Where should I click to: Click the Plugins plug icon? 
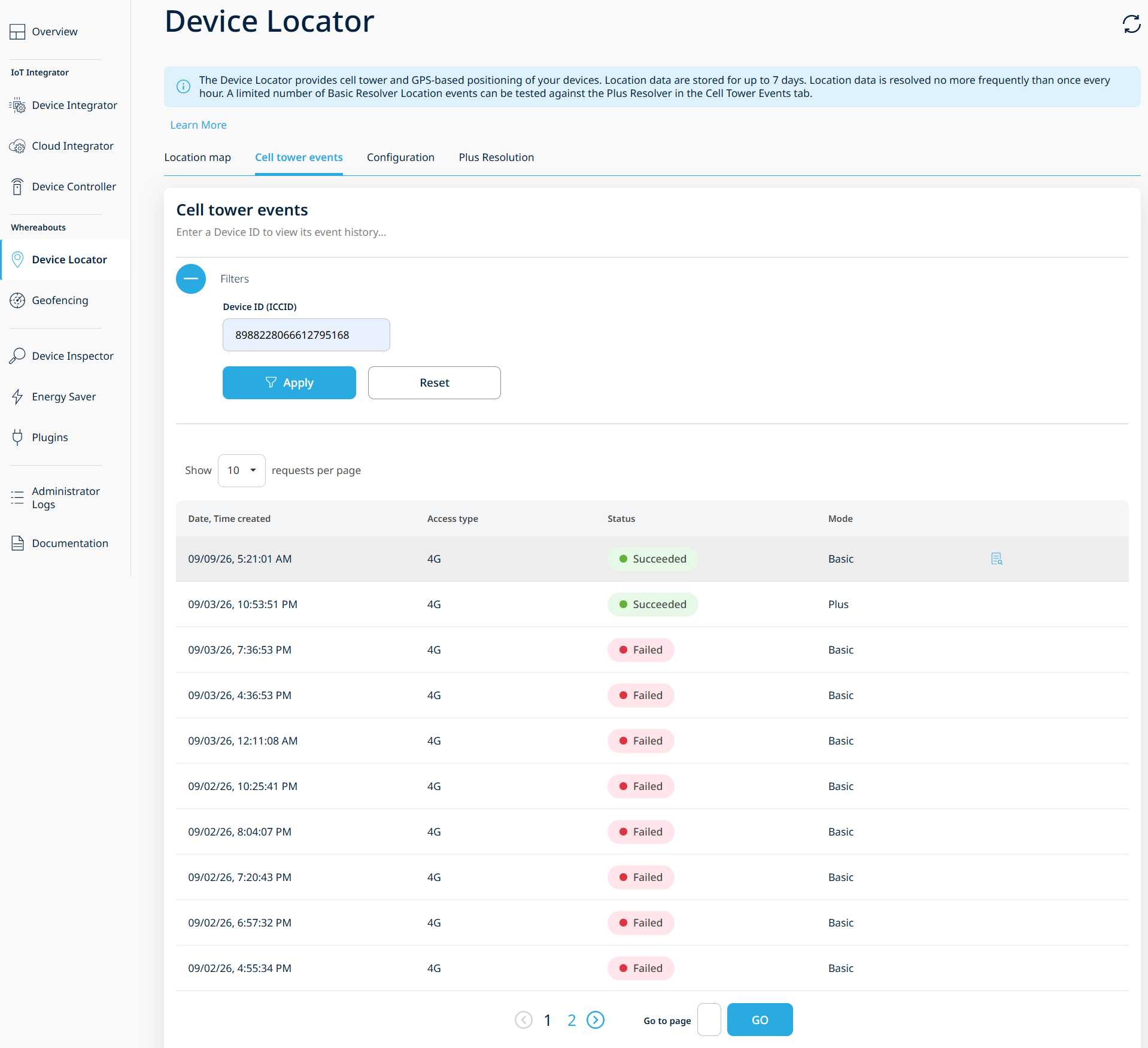(17, 438)
